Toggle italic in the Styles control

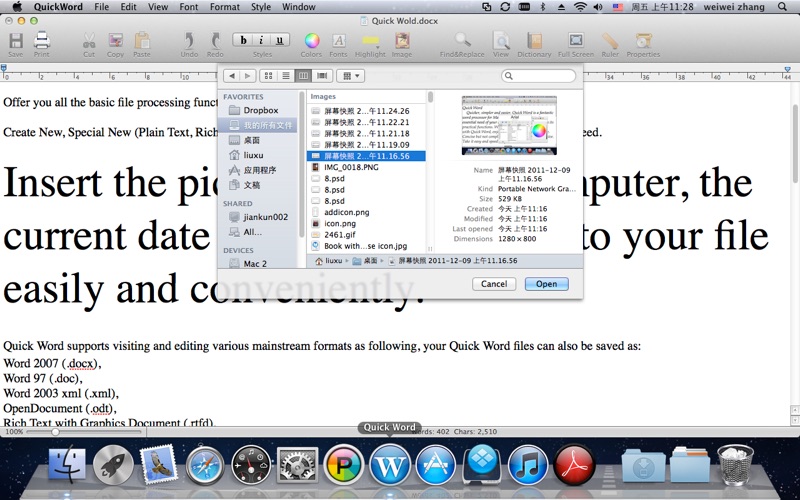click(x=262, y=40)
